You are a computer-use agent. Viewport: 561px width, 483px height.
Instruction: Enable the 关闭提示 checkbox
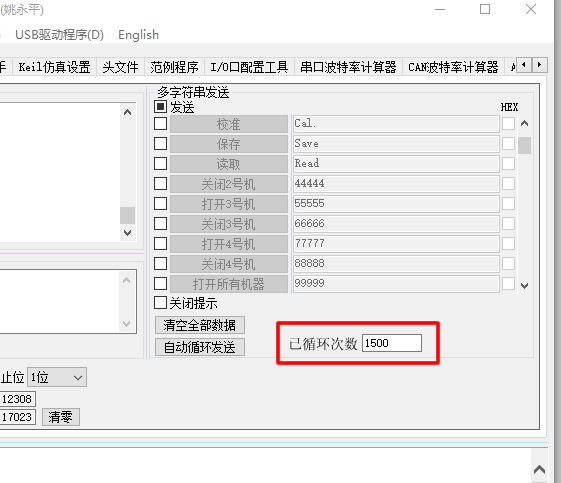point(160,303)
